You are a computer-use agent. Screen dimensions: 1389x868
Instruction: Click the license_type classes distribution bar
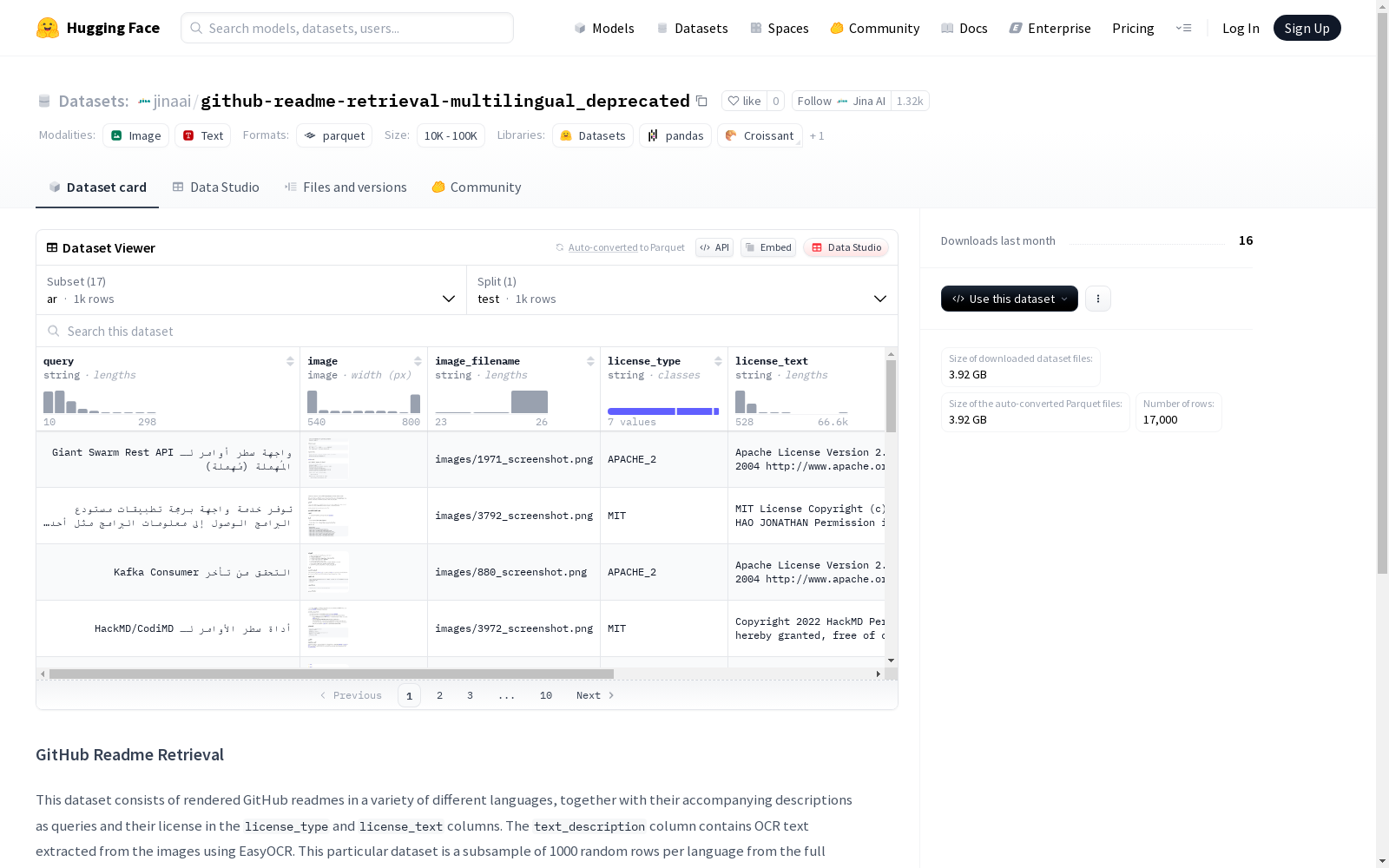click(663, 411)
